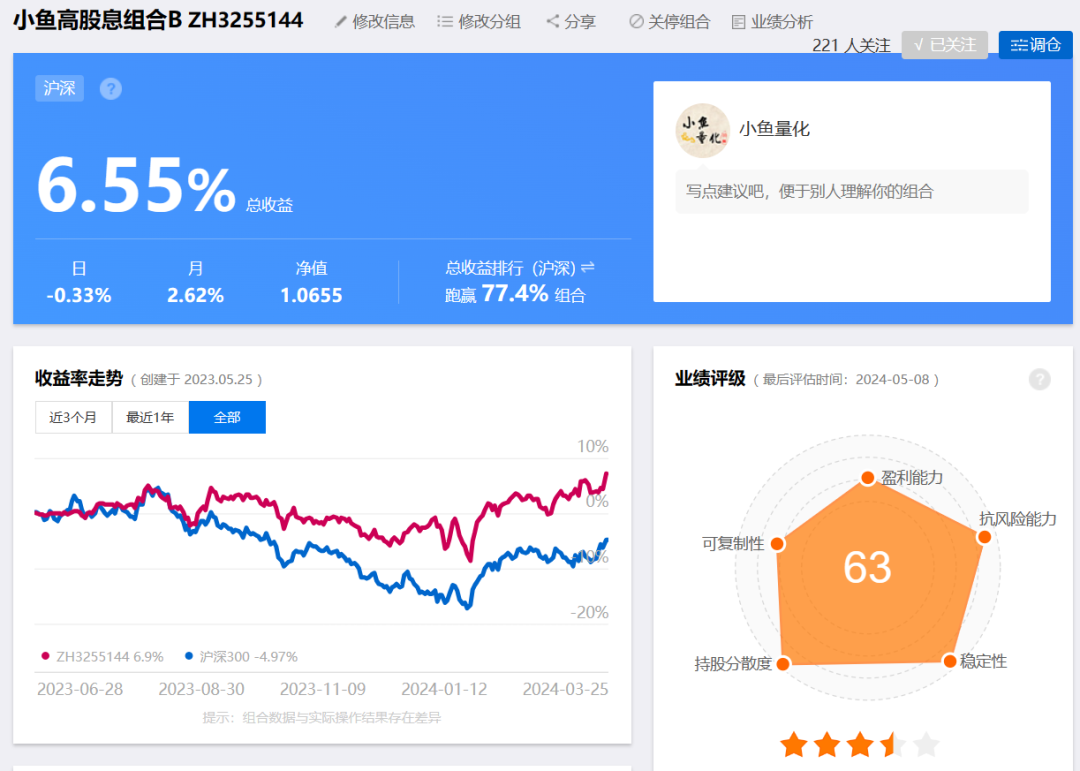Click the 调仓 rebalance button
Image resolution: width=1080 pixels, height=771 pixels.
coord(1035,45)
